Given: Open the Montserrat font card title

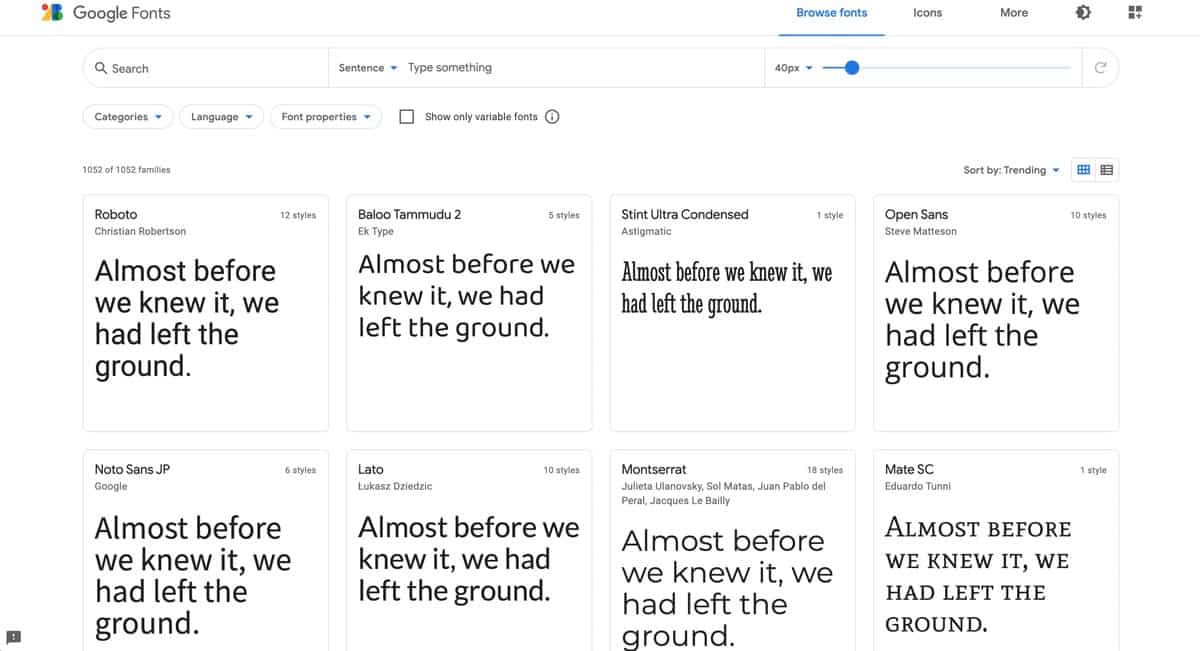Looking at the screenshot, I should 654,469.
